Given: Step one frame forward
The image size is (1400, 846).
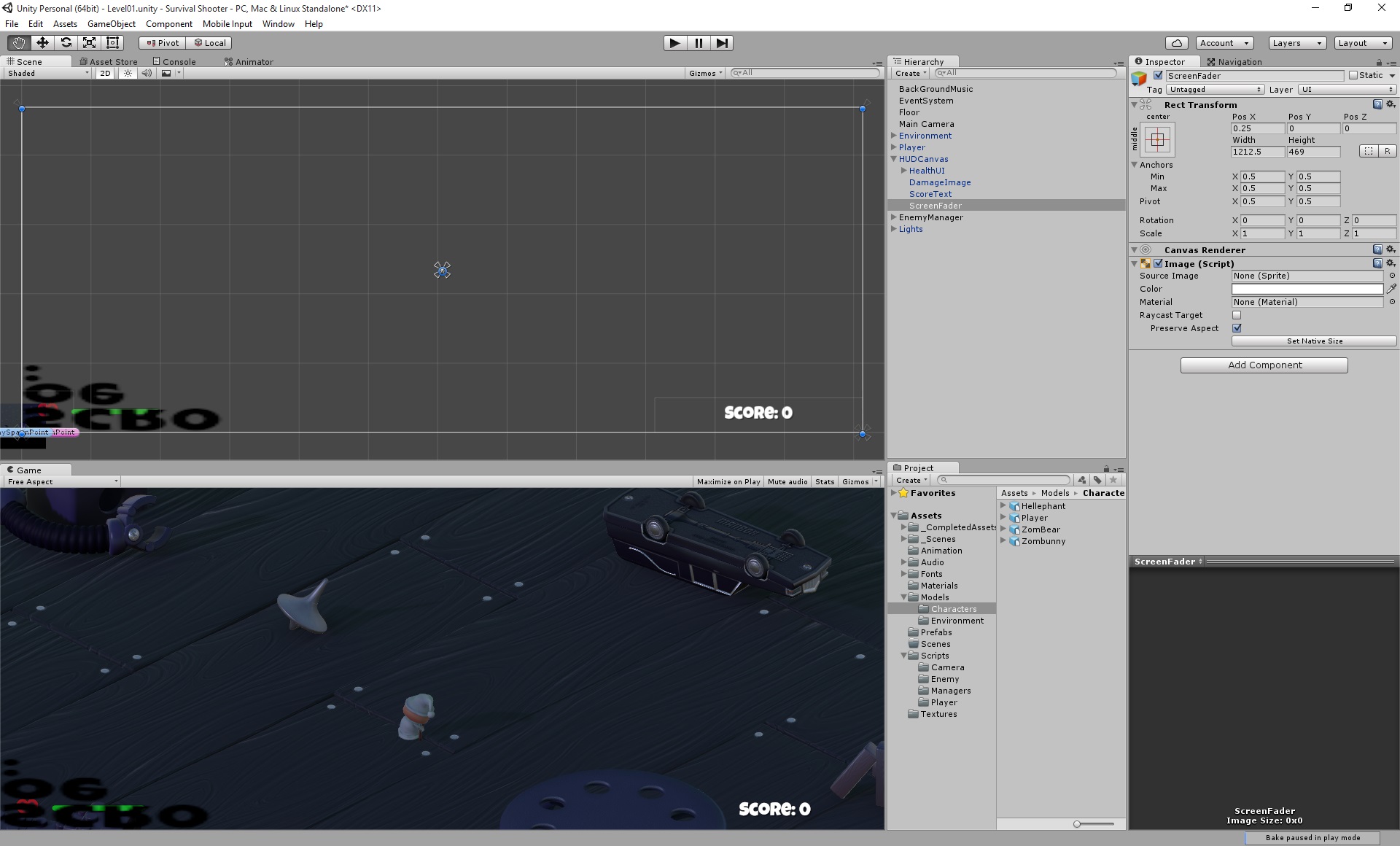Looking at the screenshot, I should click(x=722, y=43).
